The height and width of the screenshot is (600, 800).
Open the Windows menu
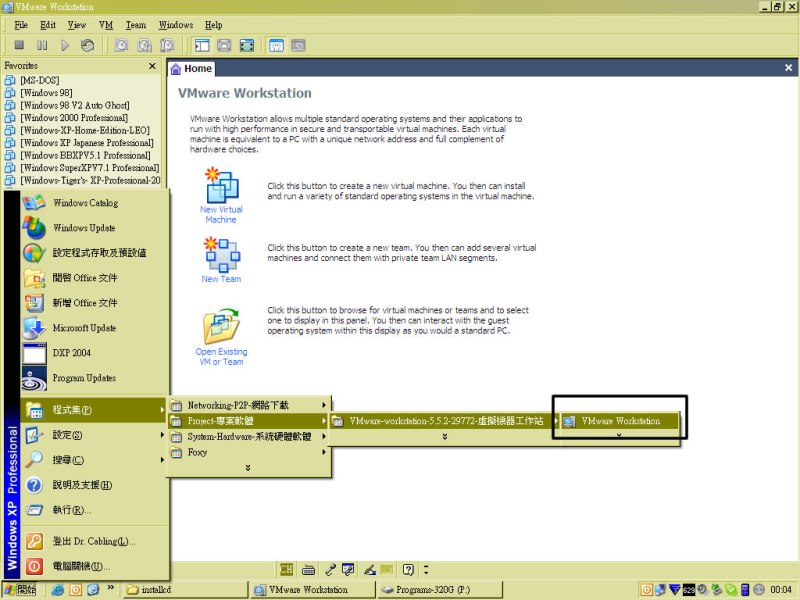click(x=176, y=25)
